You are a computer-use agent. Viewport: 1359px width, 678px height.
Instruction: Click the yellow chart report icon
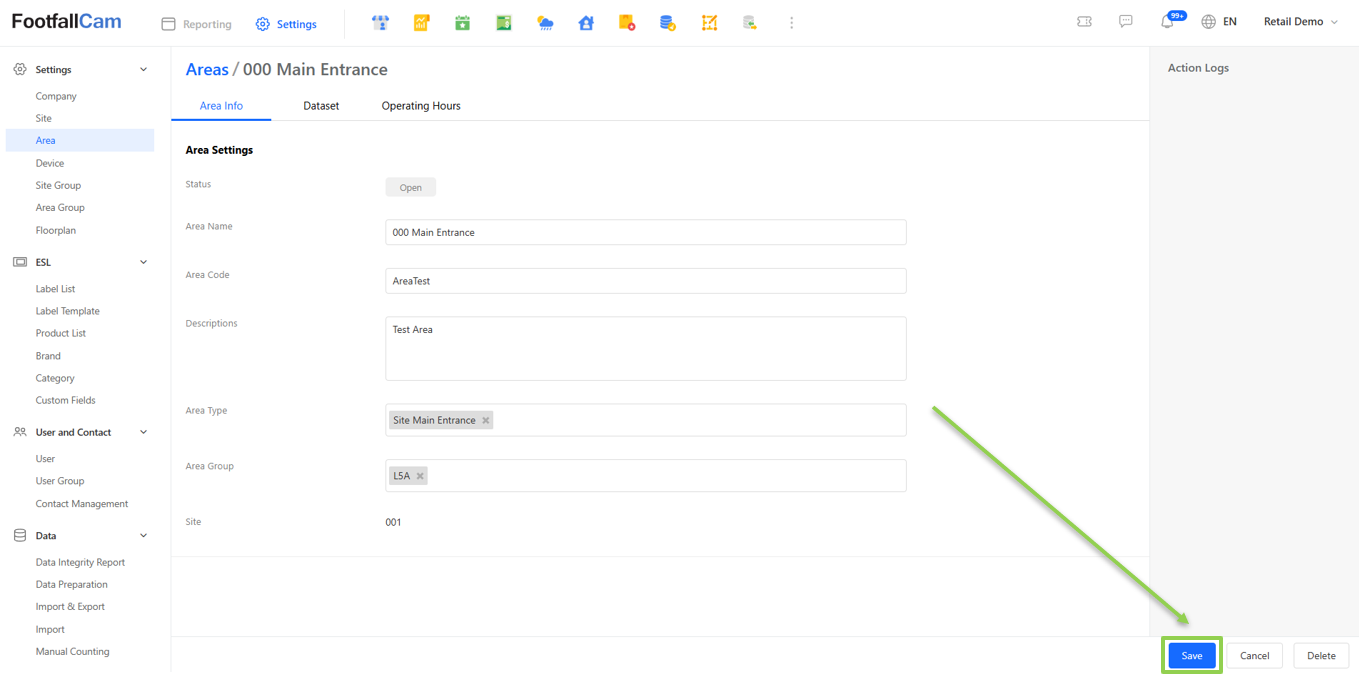coord(421,23)
